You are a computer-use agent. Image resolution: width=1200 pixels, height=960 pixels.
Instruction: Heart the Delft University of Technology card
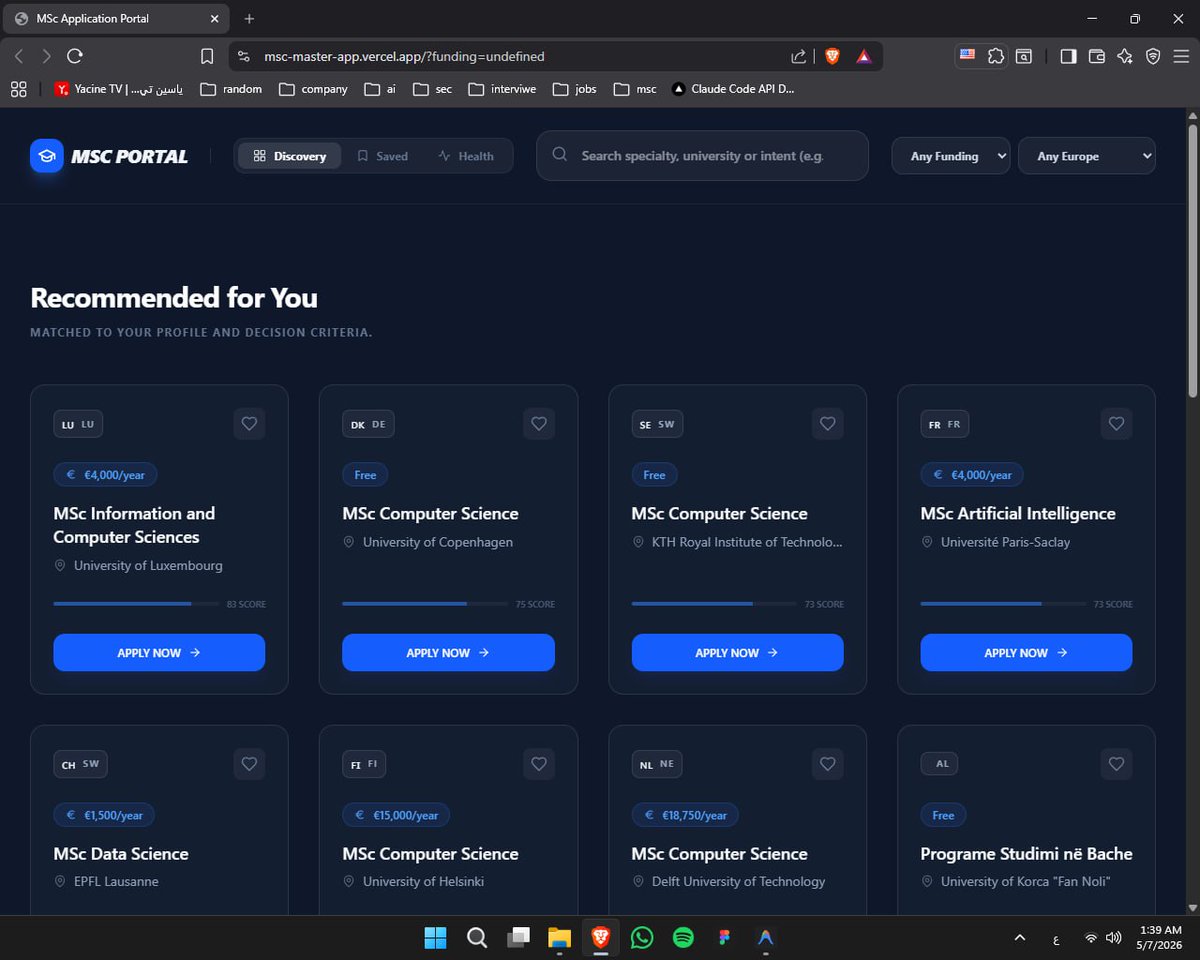tap(828, 764)
